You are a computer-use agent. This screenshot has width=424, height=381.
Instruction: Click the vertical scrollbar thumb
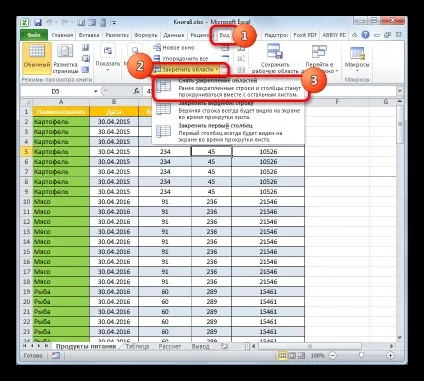tap(400, 124)
